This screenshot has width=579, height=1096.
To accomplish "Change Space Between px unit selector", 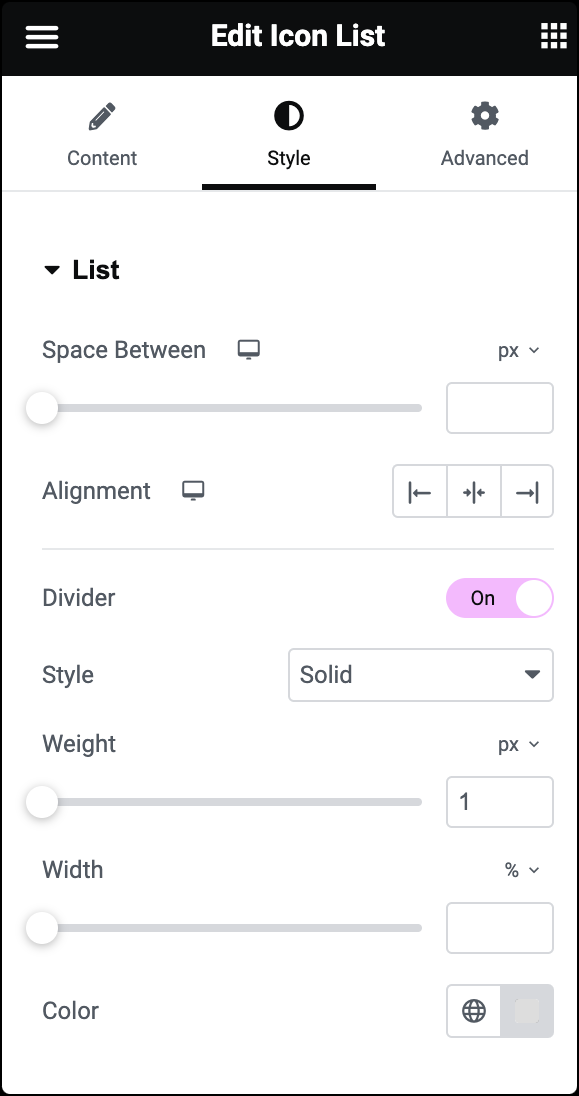I will [519, 350].
